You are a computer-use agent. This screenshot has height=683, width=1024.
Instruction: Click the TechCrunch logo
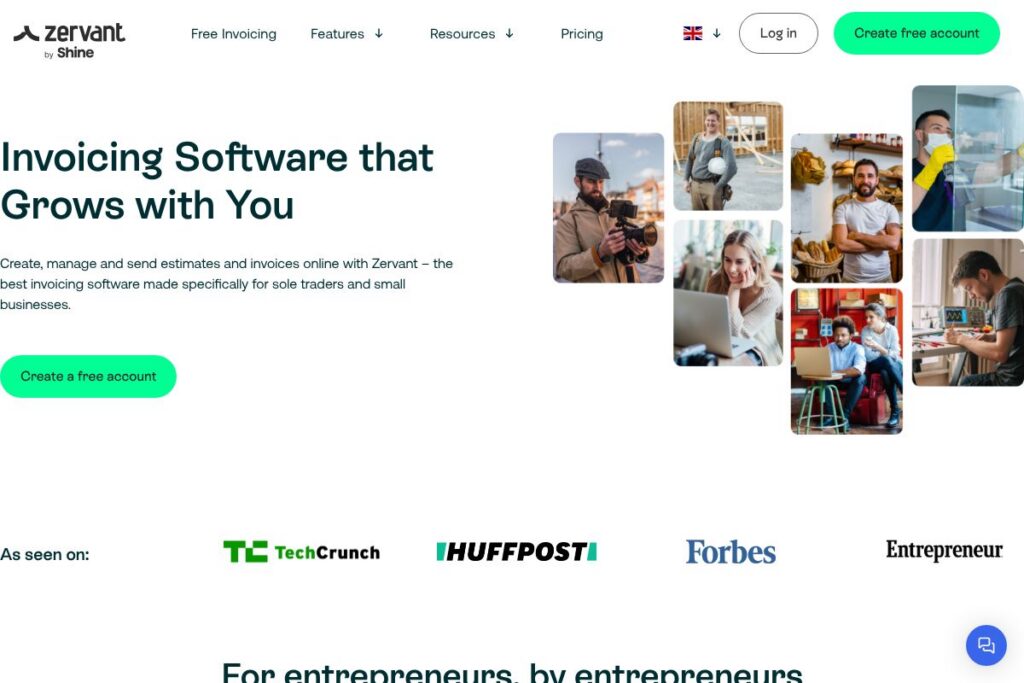[x=301, y=552]
